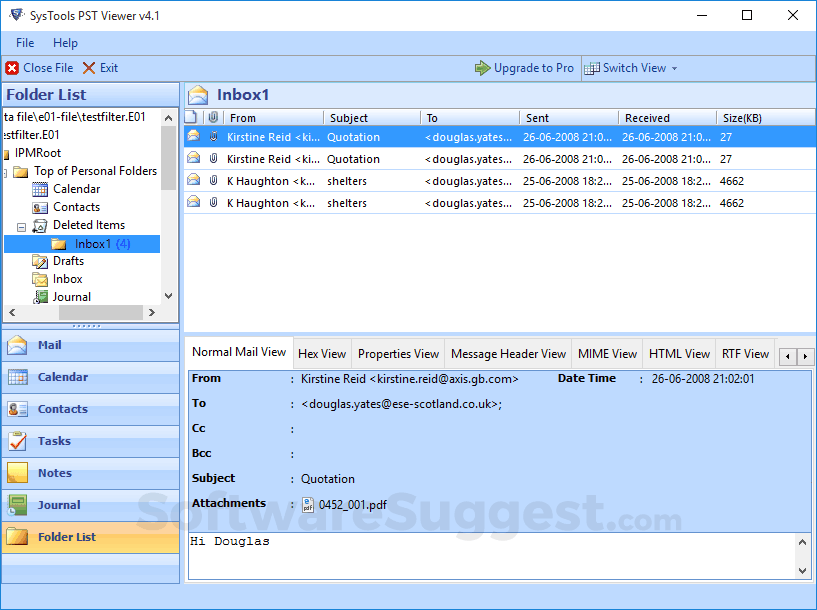Switch to HTML View tab

[x=679, y=354]
